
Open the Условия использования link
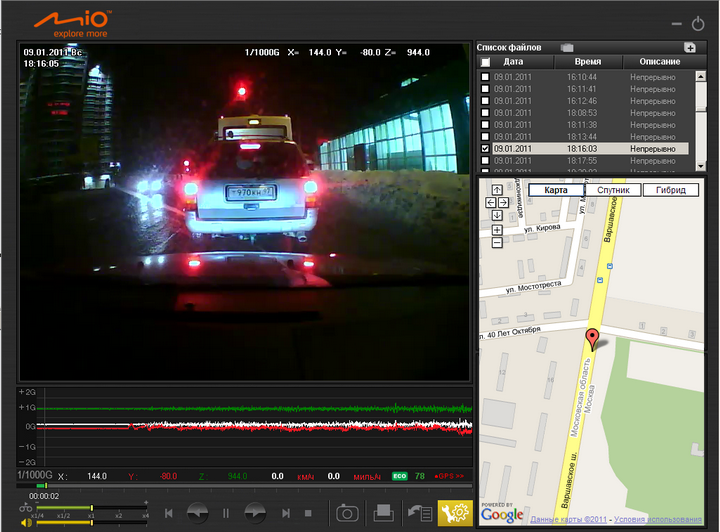658,520
